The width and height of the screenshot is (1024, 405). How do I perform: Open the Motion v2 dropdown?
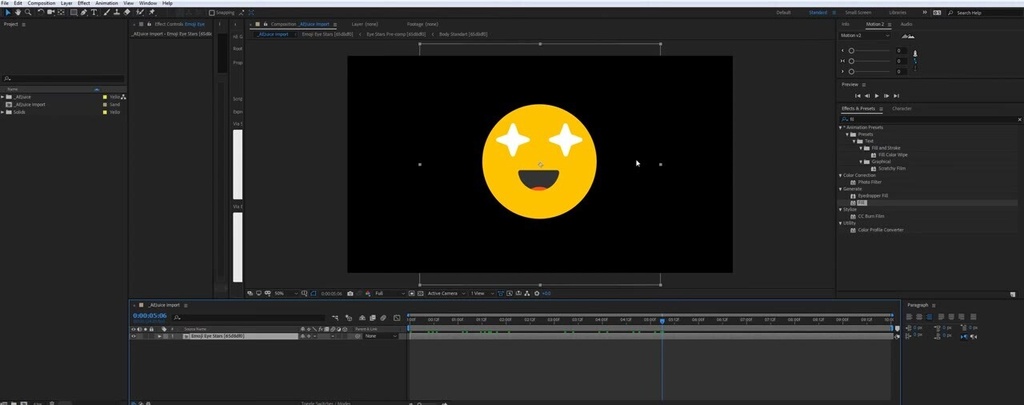[865, 35]
